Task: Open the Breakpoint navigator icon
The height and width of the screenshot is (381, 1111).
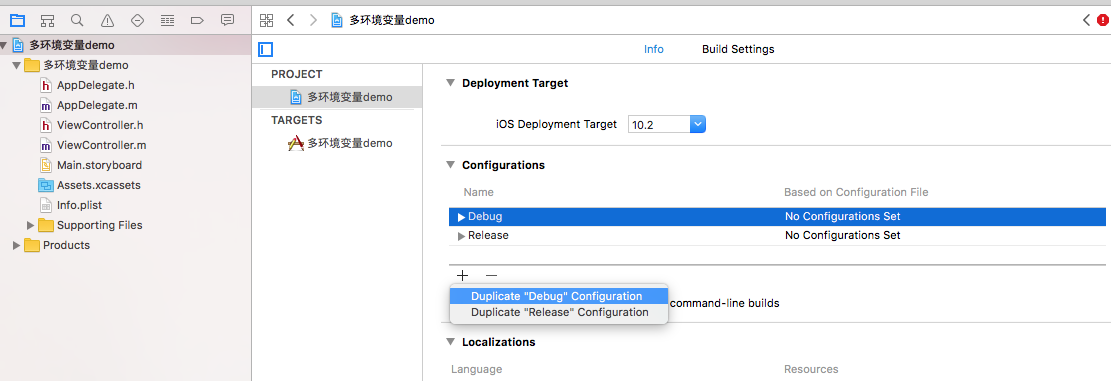Action: (198, 20)
